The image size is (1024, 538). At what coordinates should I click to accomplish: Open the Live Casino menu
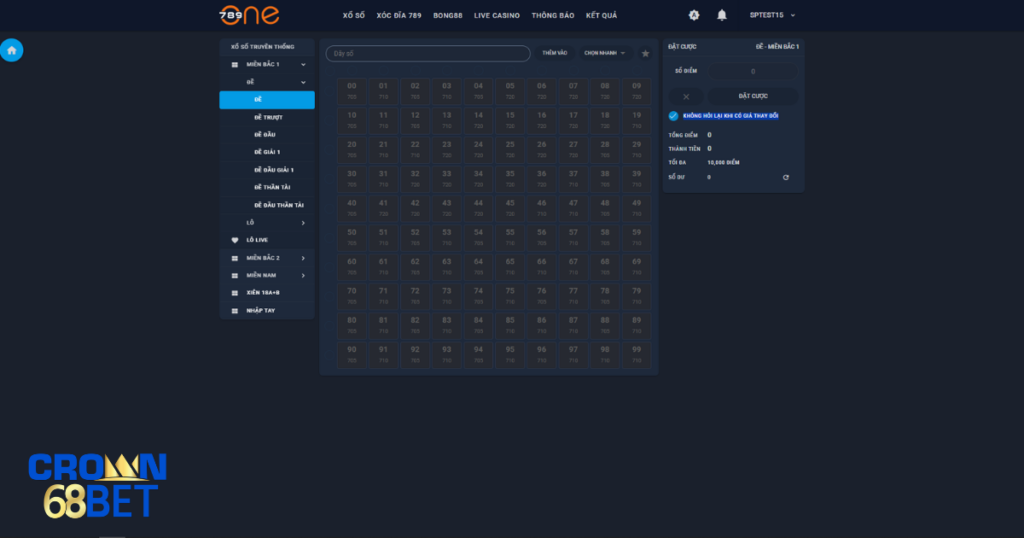[497, 15]
